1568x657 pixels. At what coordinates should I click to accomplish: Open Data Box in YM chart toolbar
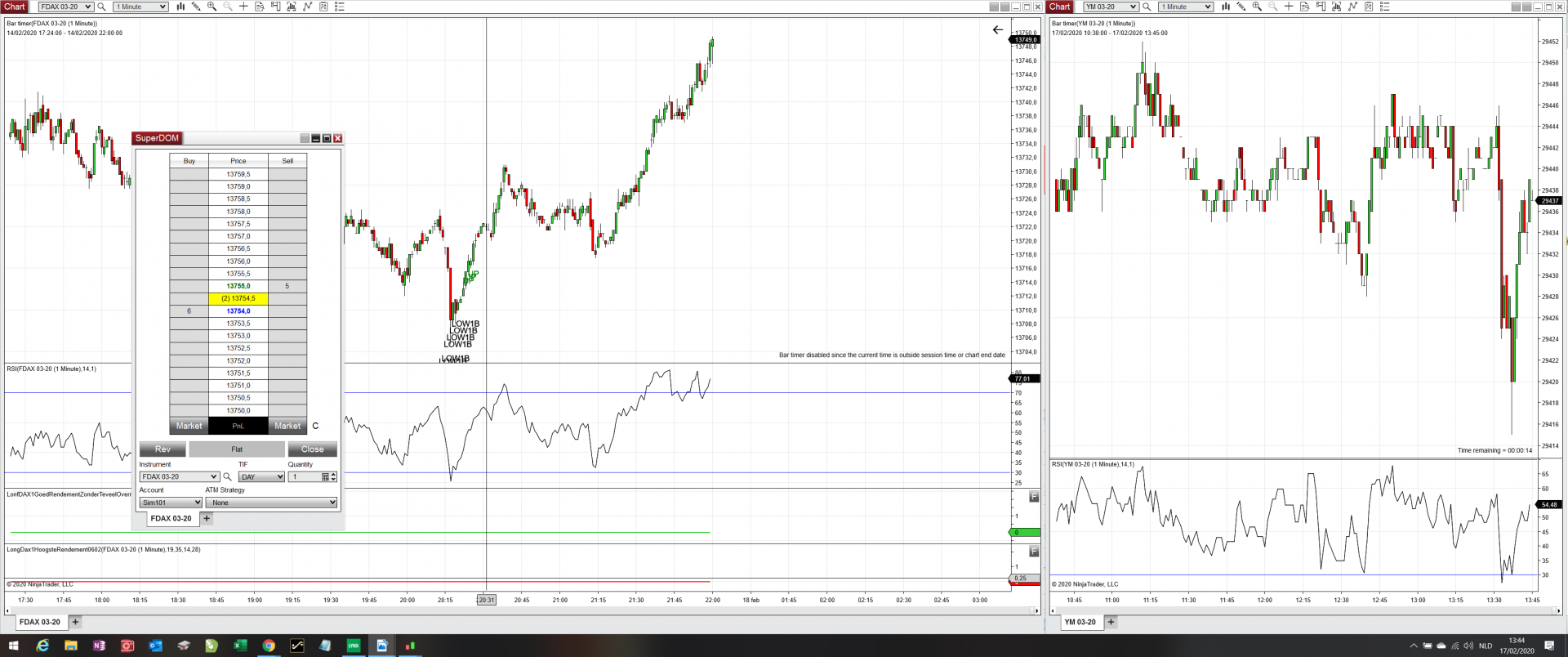1305,7
